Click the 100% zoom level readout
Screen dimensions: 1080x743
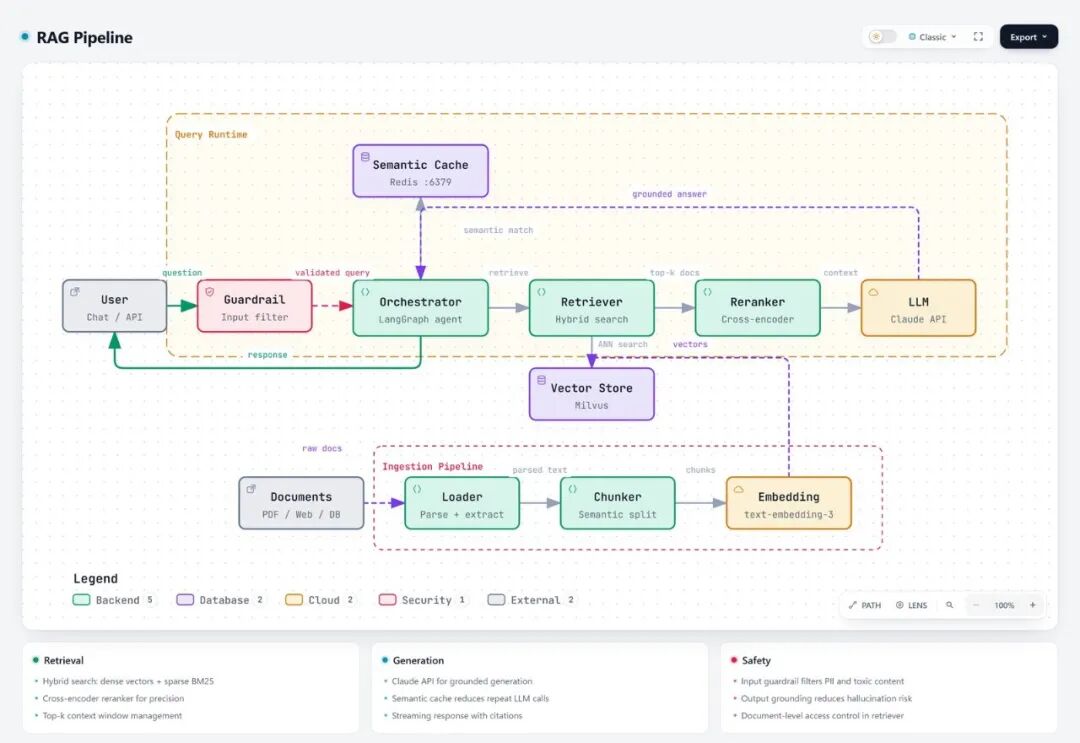1004,605
